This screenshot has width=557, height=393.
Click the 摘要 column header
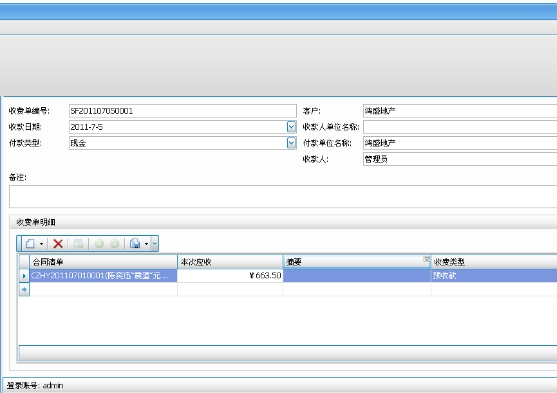tap(357, 262)
